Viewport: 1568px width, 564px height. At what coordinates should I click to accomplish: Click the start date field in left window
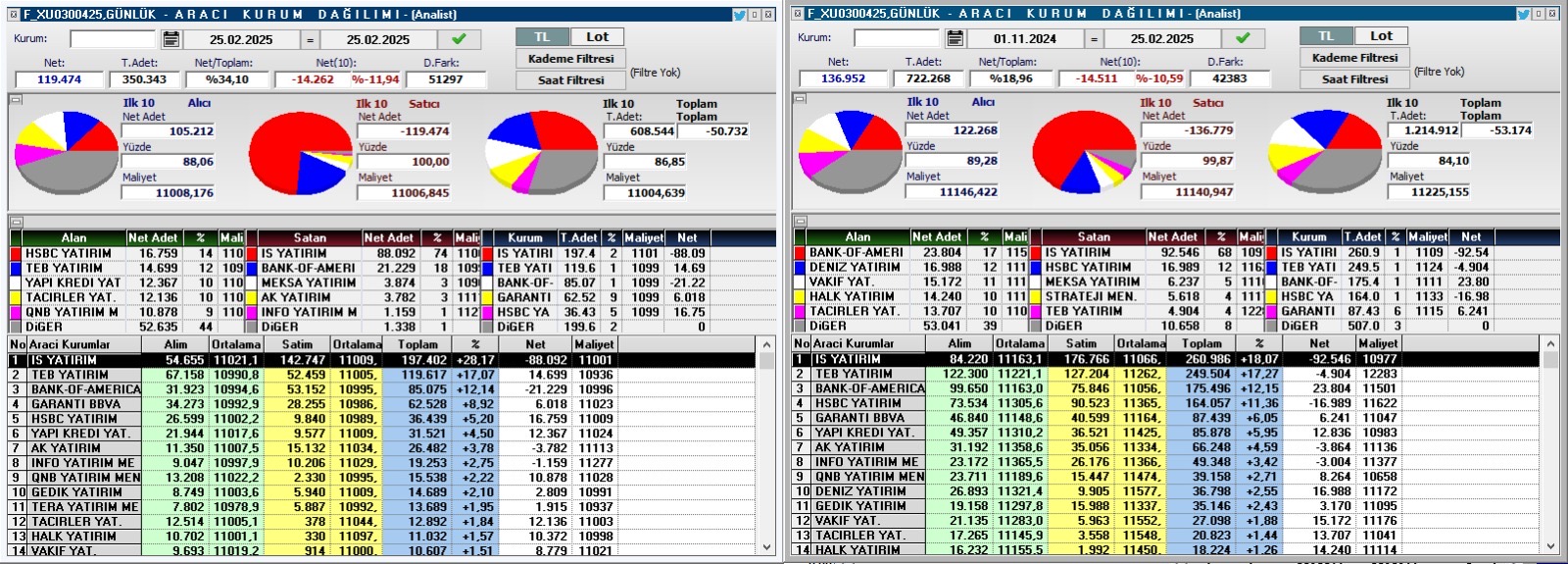click(x=240, y=39)
